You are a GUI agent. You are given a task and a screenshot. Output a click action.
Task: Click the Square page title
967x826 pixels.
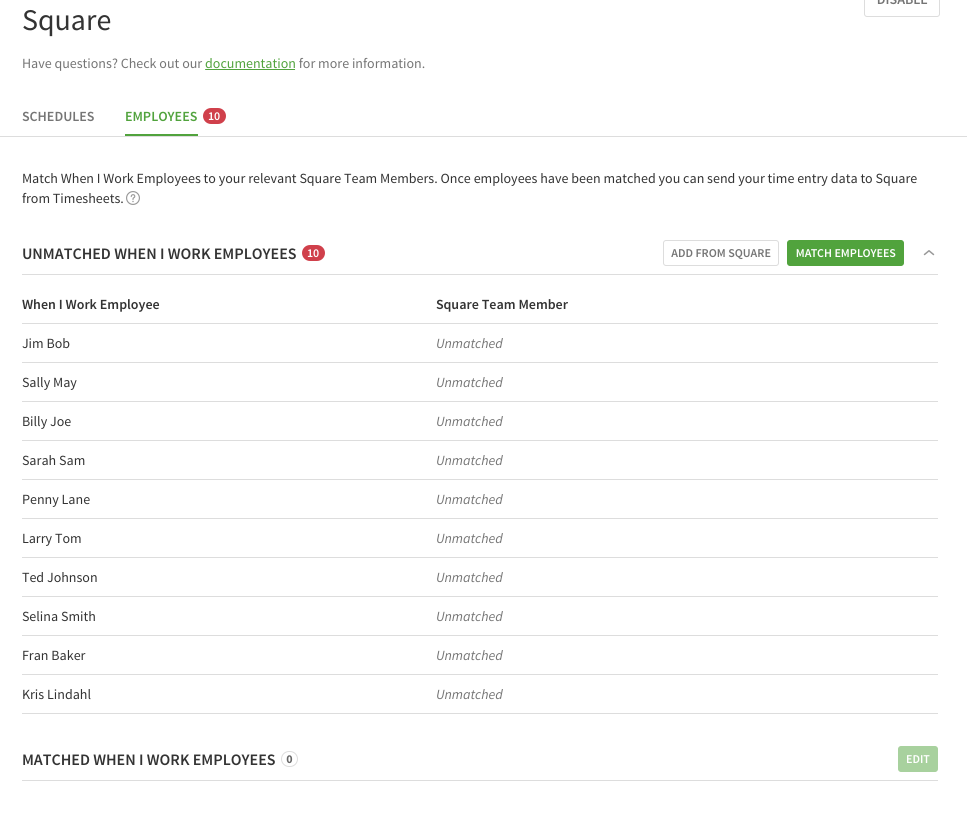(66, 20)
